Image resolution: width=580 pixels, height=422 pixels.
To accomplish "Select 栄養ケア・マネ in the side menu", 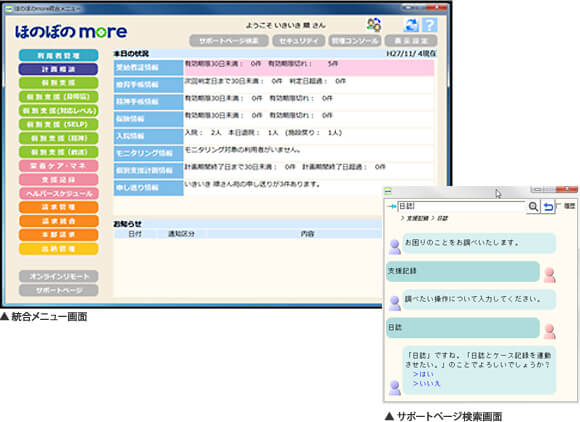I will point(58,166).
